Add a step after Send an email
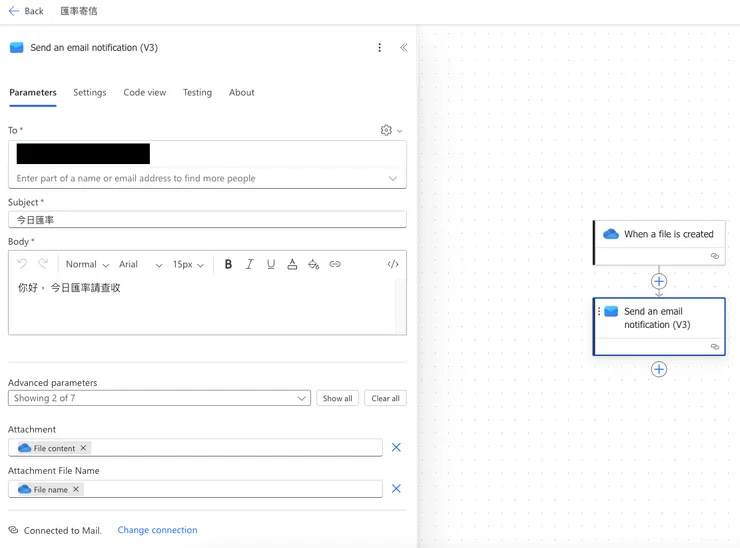This screenshot has width=740, height=548. [659, 369]
